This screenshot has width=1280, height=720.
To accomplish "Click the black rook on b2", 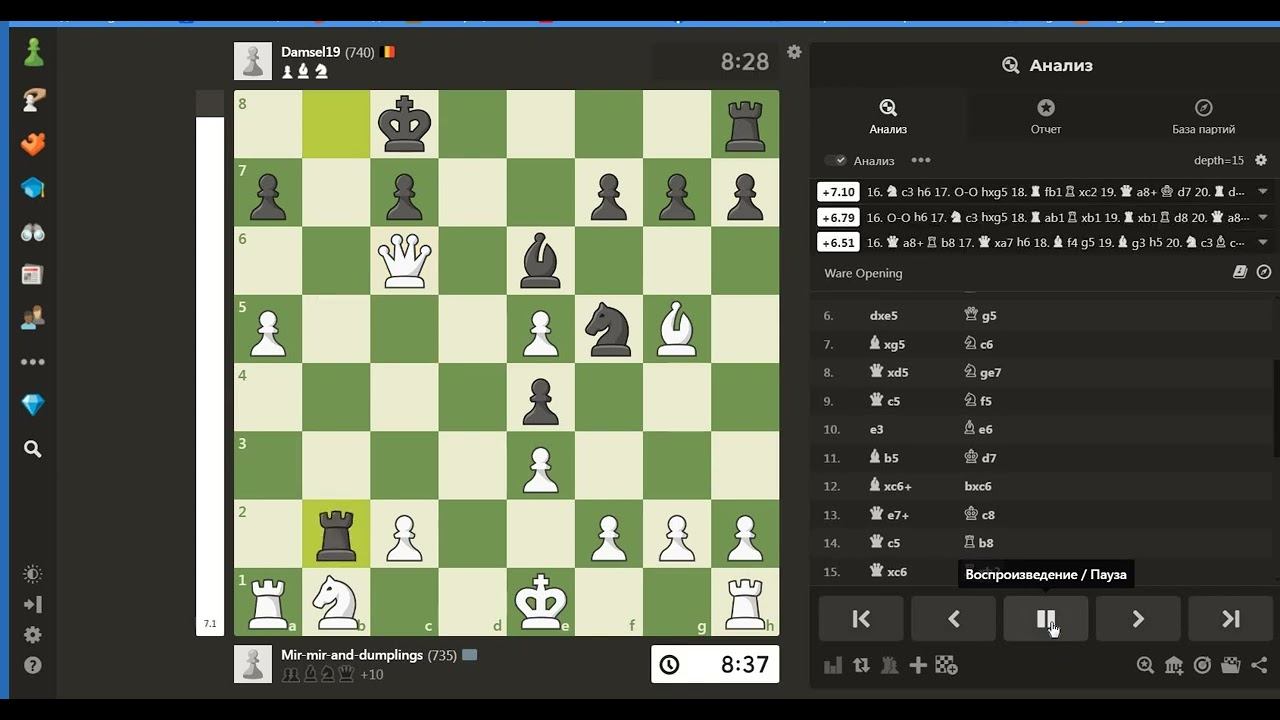I will [336, 534].
